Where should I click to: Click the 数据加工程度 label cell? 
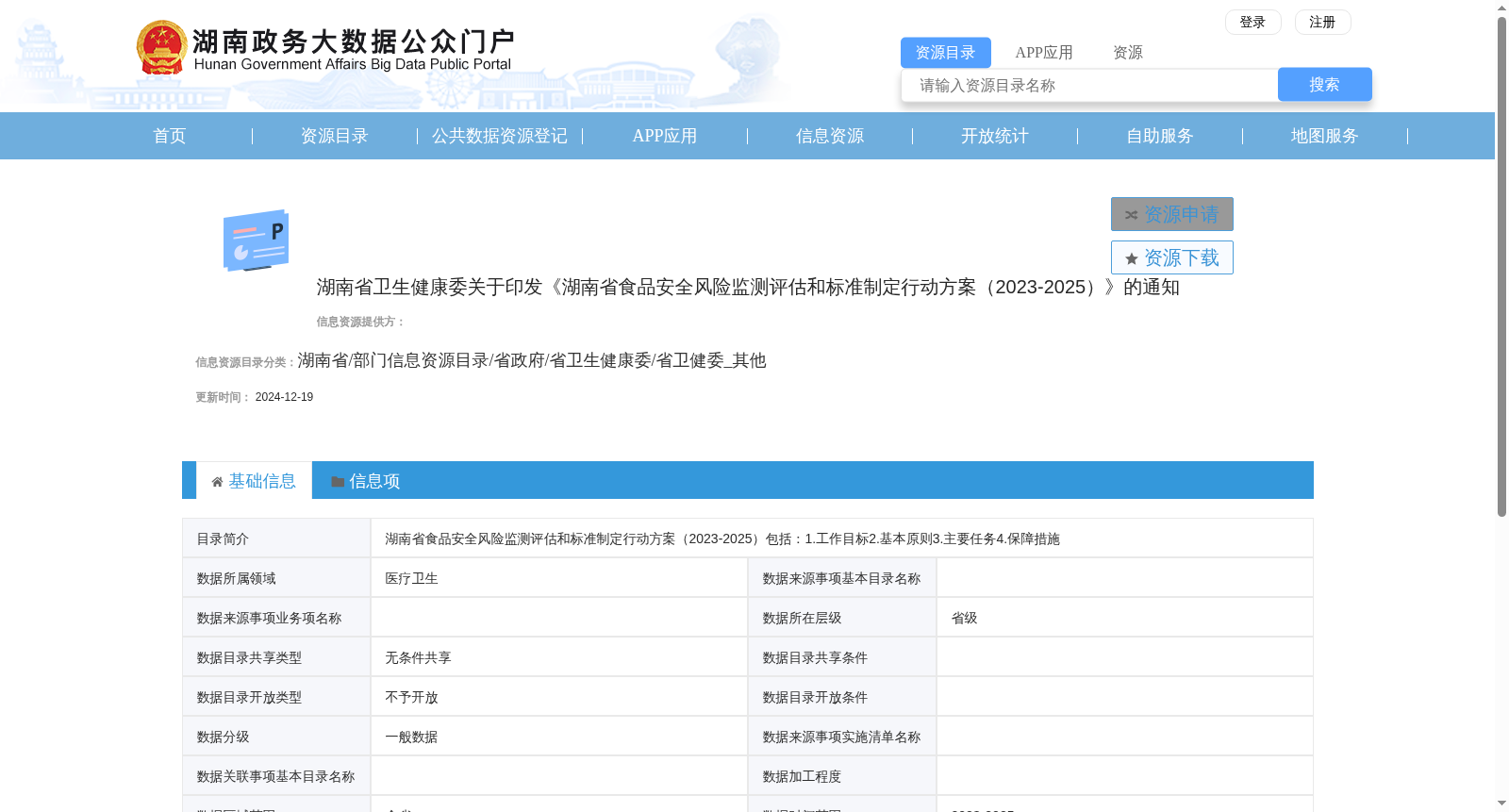(x=842, y=776)
